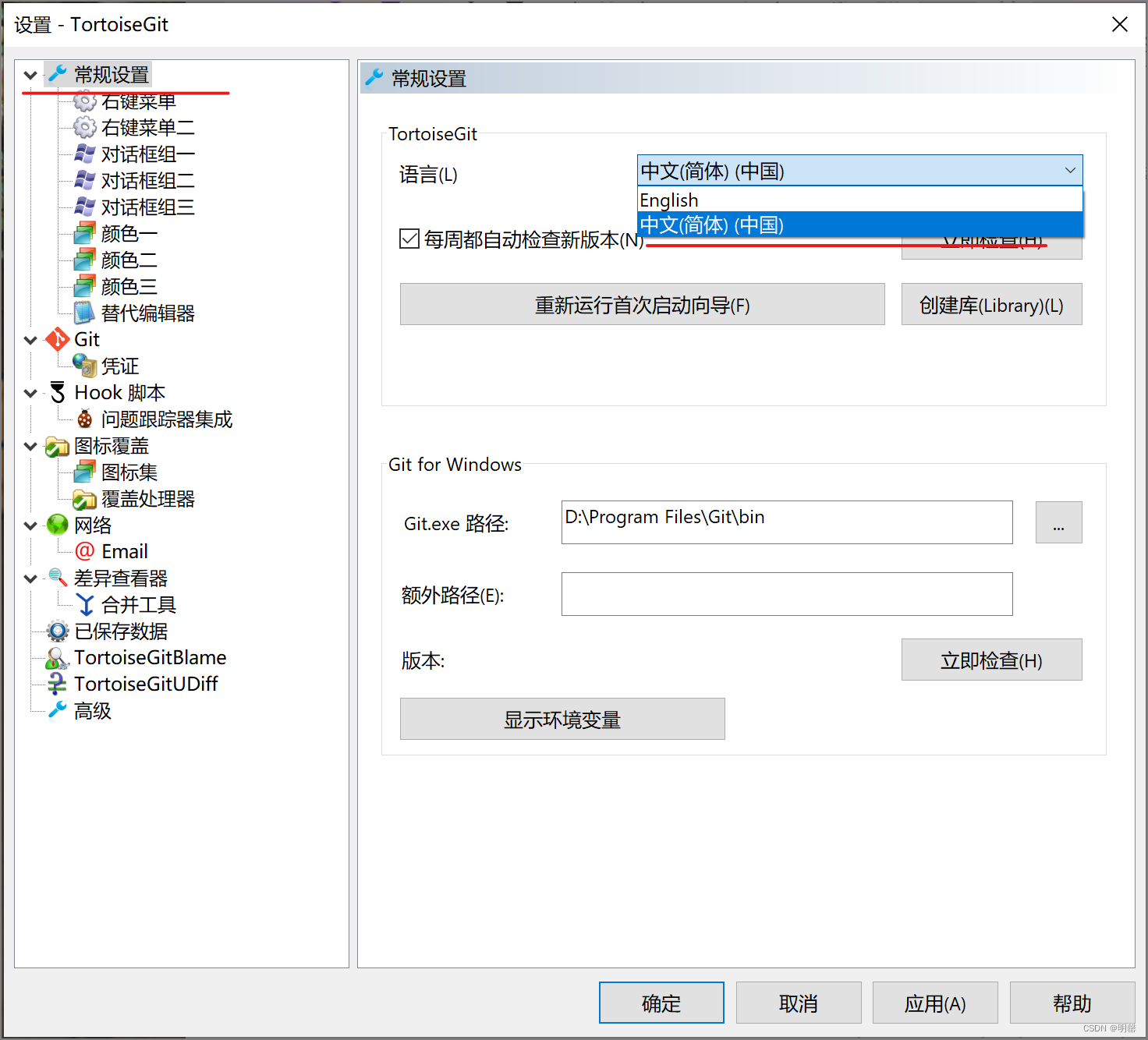
Task: Click the hook icon for Hook 脚本
Action: [x=57, y=392]
